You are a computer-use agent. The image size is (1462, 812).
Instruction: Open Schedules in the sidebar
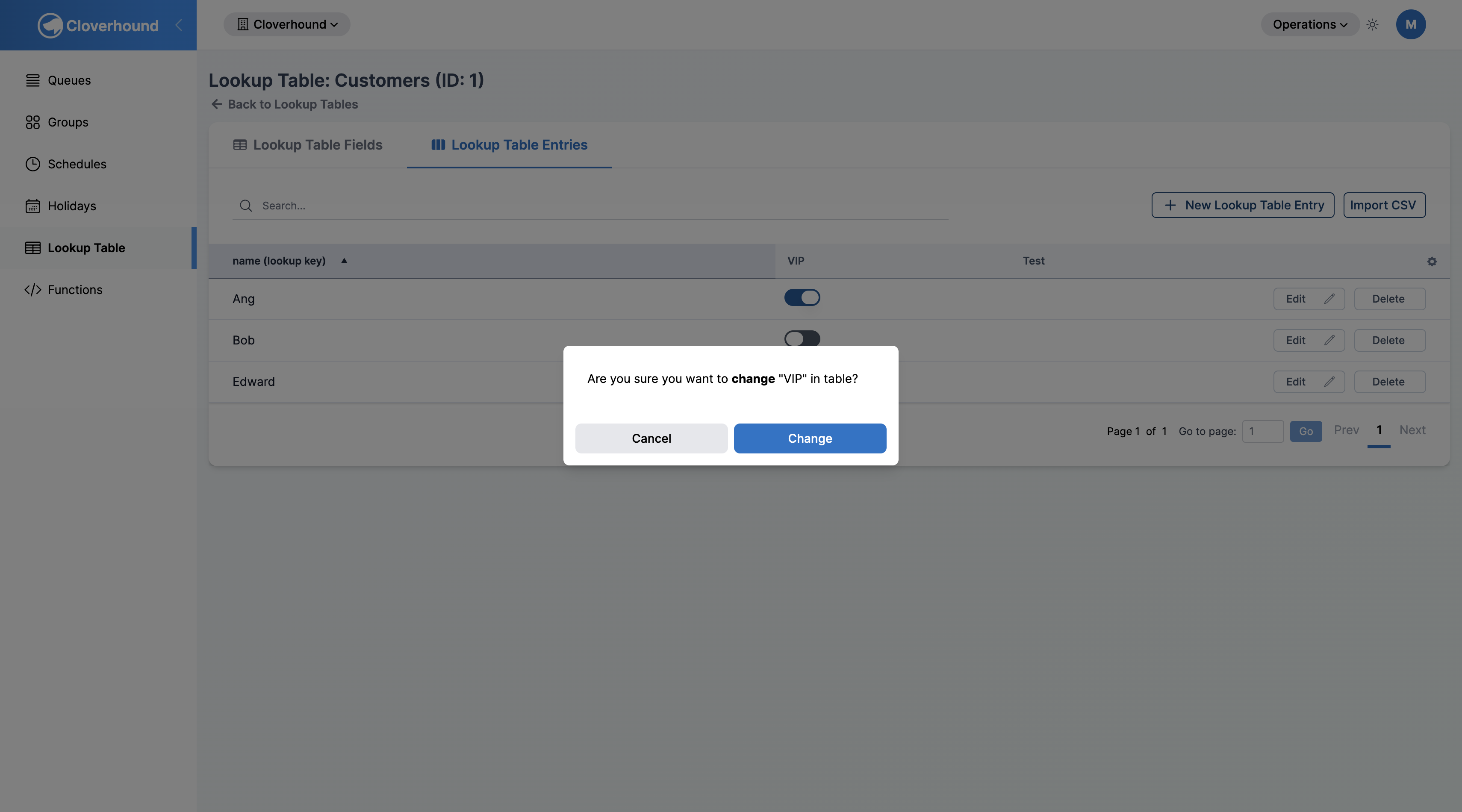[98, 164]
